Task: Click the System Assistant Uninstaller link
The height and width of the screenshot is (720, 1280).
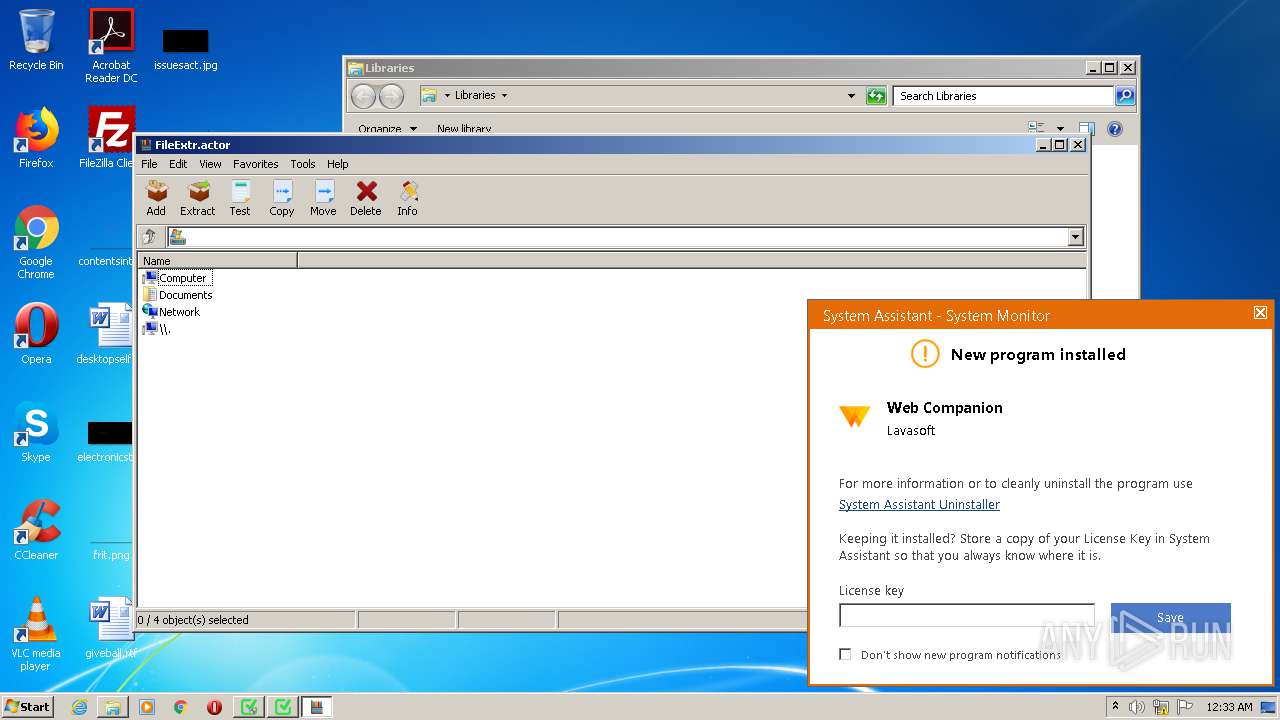Action: [x=919, y=505]
